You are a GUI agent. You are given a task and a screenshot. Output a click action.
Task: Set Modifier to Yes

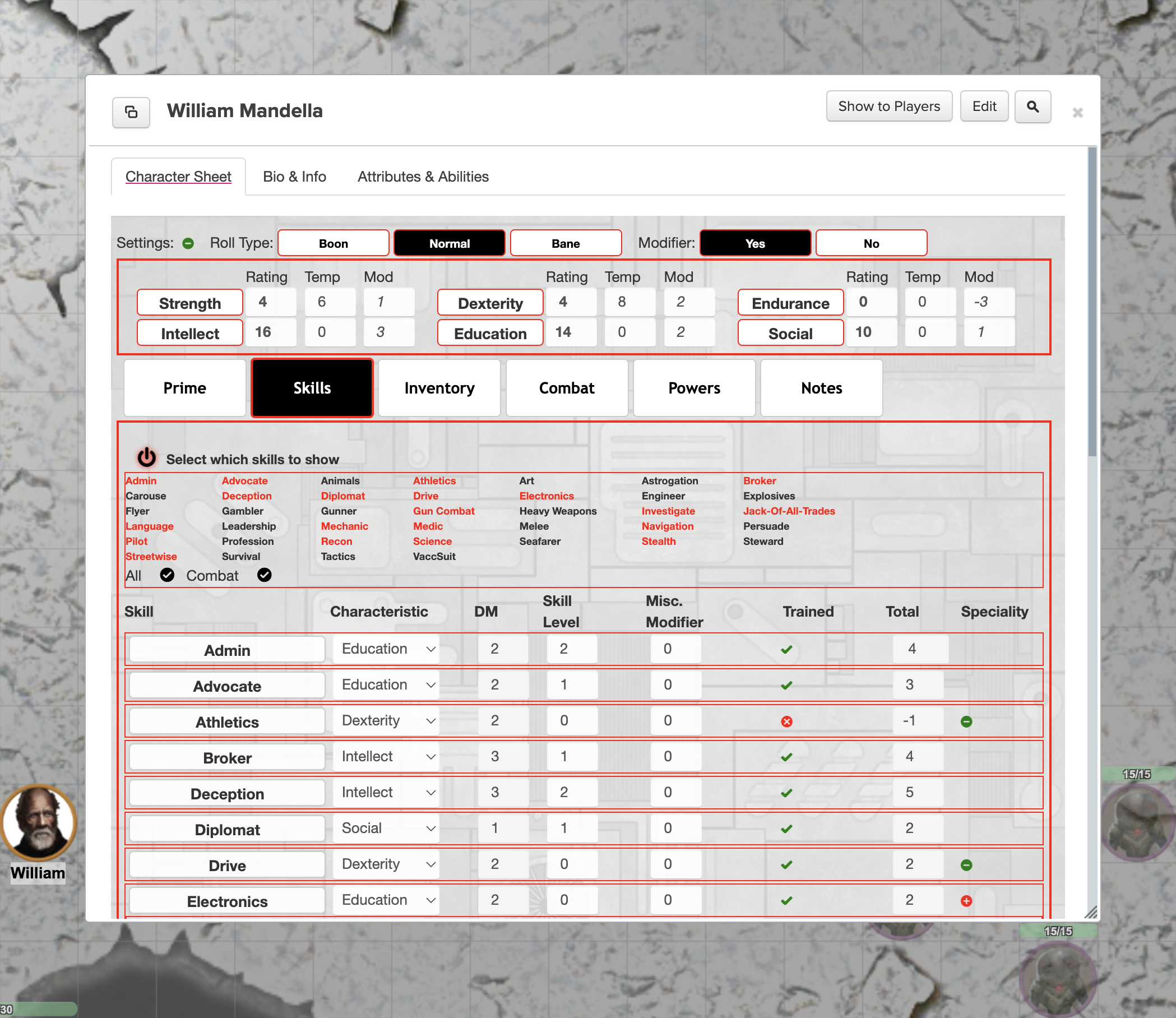click(x=755, y=243)
